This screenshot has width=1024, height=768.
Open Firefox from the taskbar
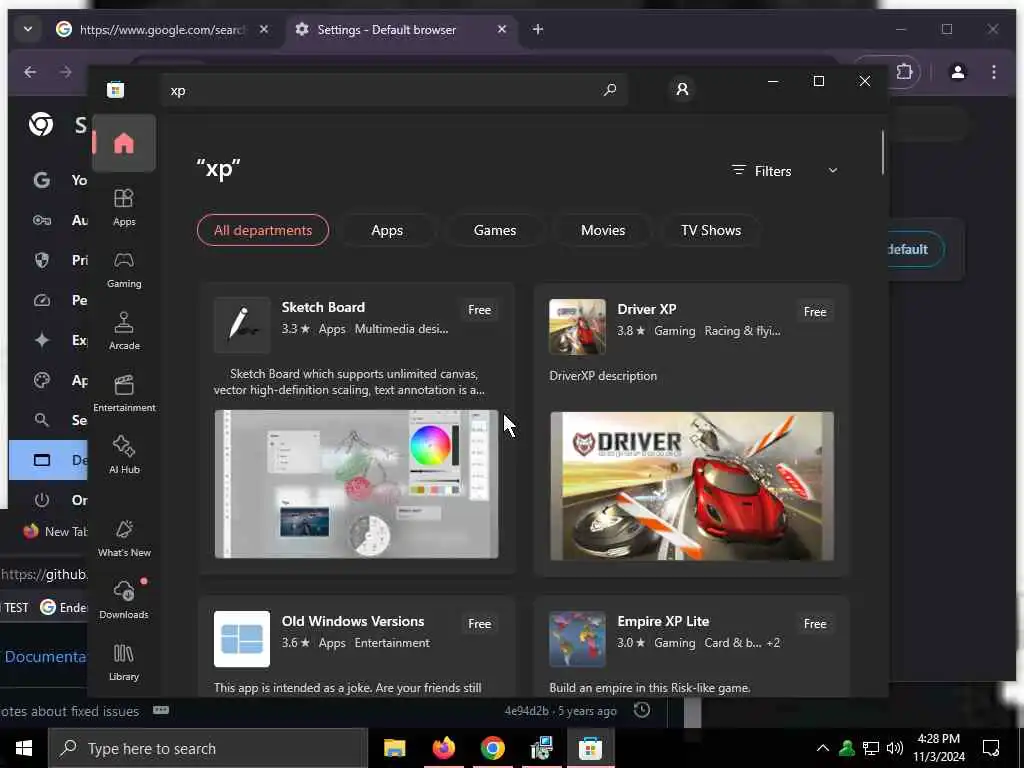coord(443,748)
